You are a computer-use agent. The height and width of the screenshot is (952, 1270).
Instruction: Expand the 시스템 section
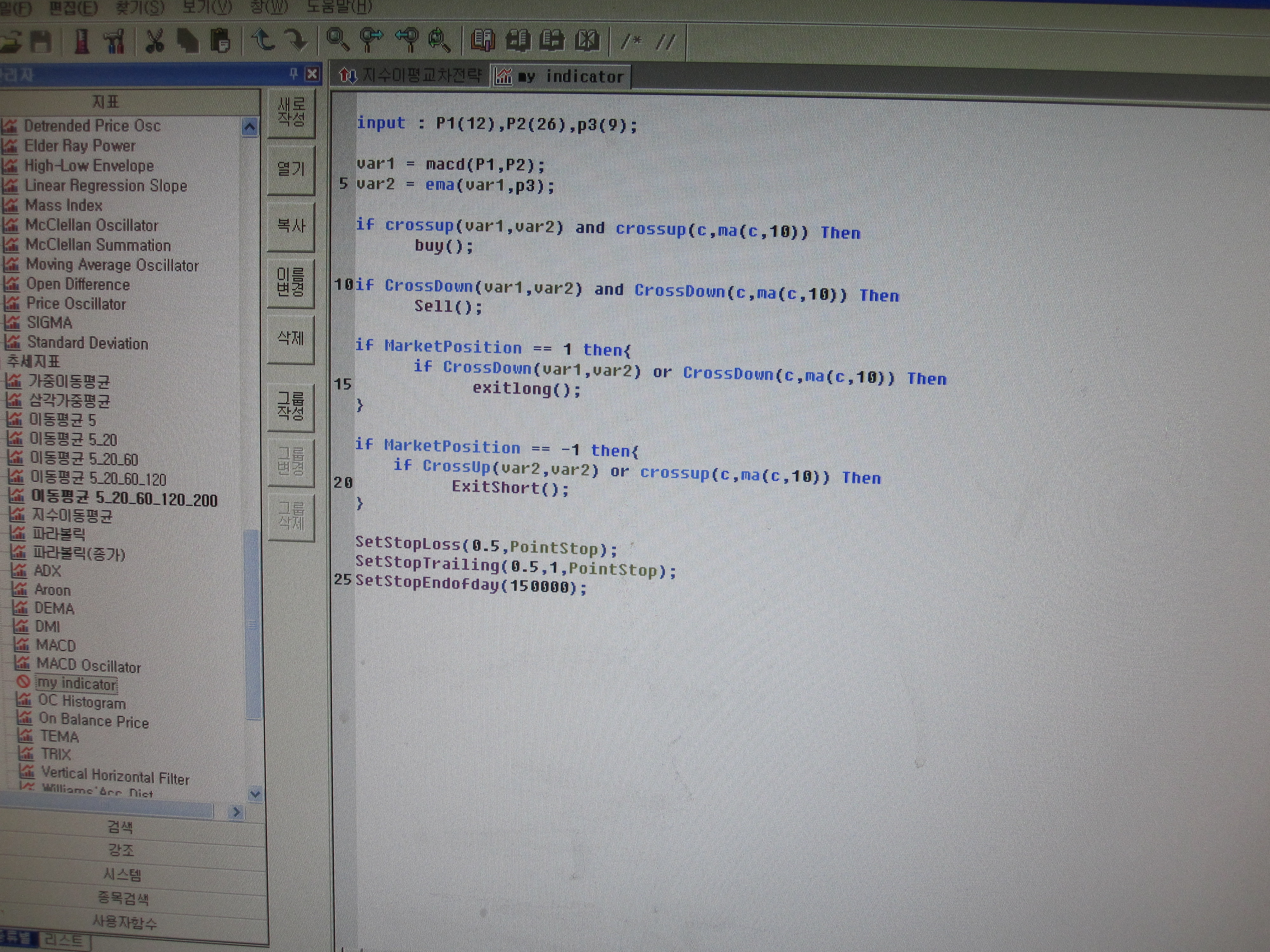tap(122, 875)
